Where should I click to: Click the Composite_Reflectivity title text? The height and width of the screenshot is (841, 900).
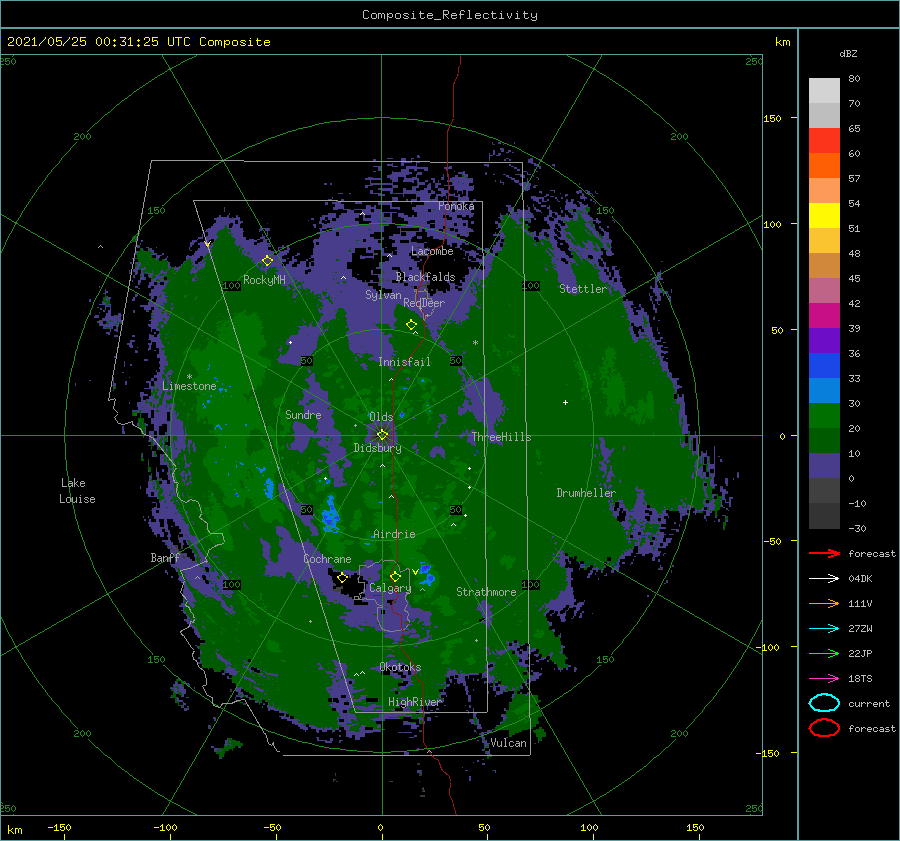point(450,15)
